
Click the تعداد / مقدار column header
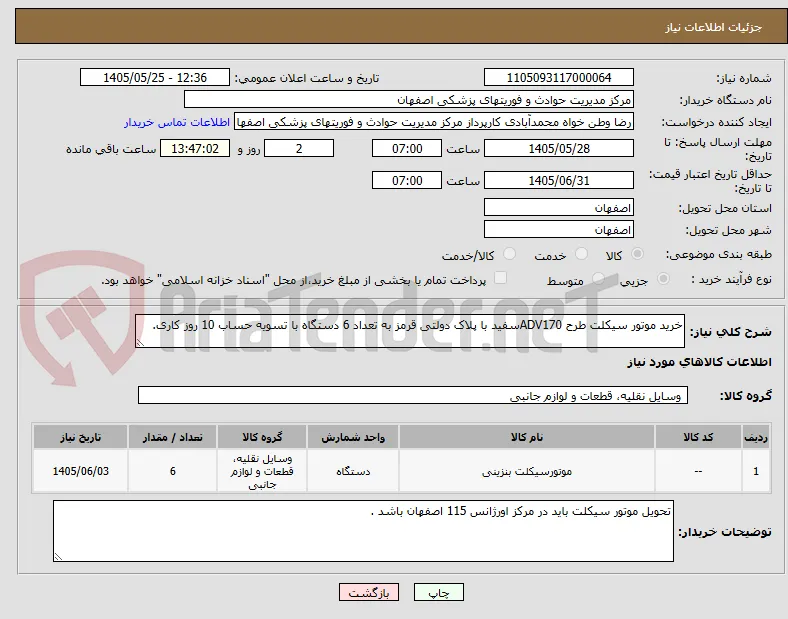pyautogui.click(x=172, y=437)
